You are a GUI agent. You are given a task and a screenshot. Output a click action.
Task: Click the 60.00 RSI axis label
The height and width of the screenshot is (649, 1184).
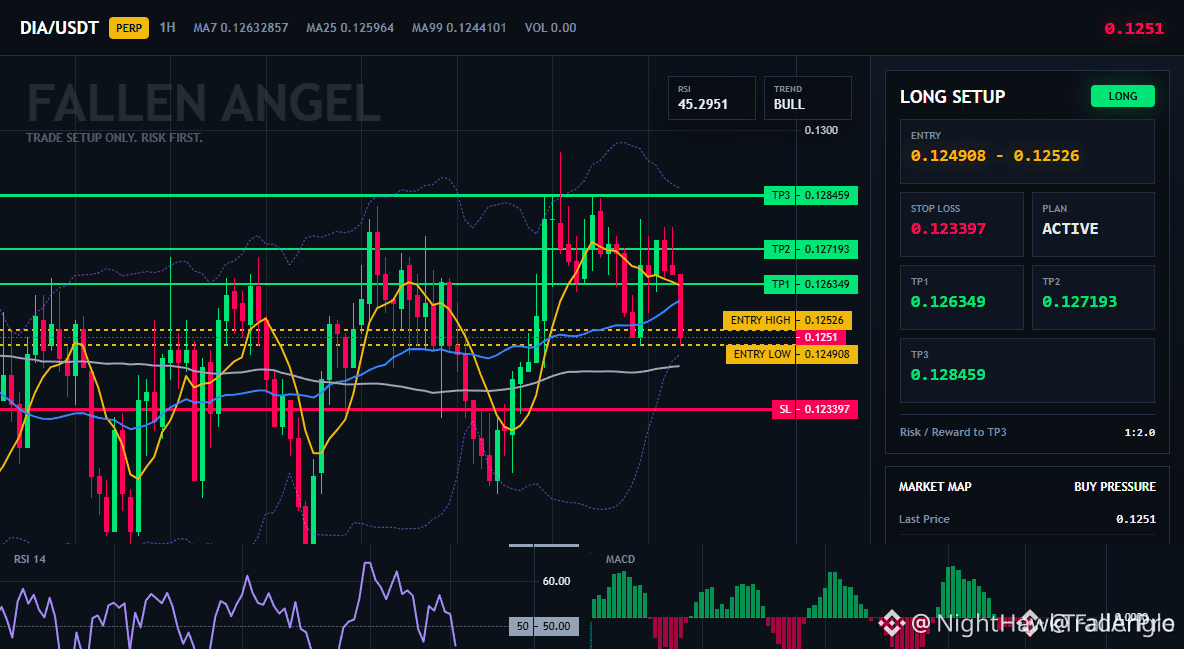(557, 581)
